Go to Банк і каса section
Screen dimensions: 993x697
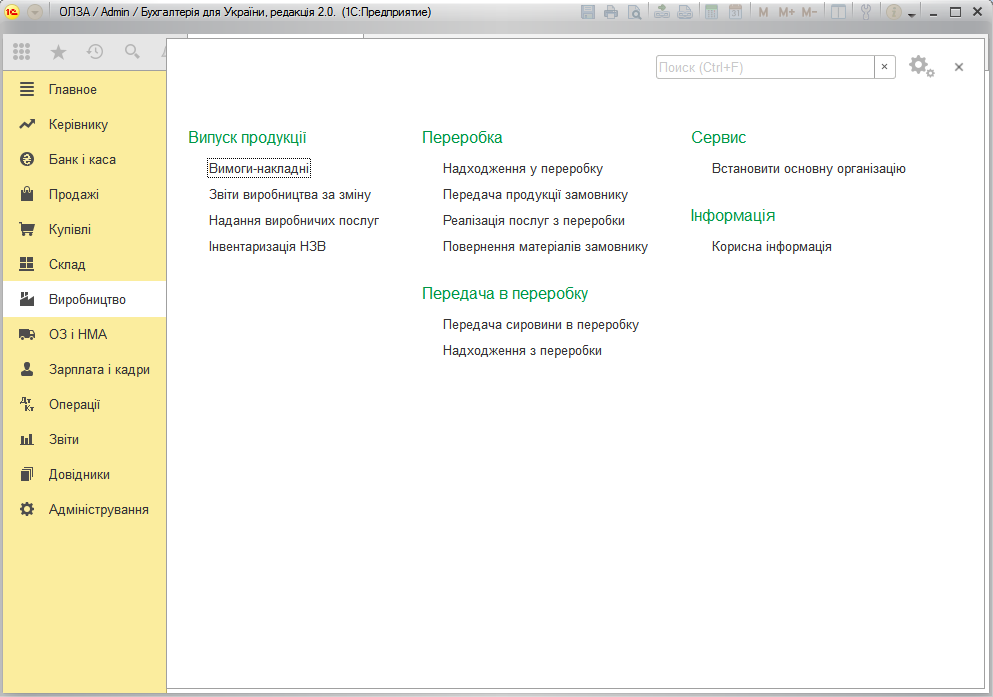[x=85, y=160]
